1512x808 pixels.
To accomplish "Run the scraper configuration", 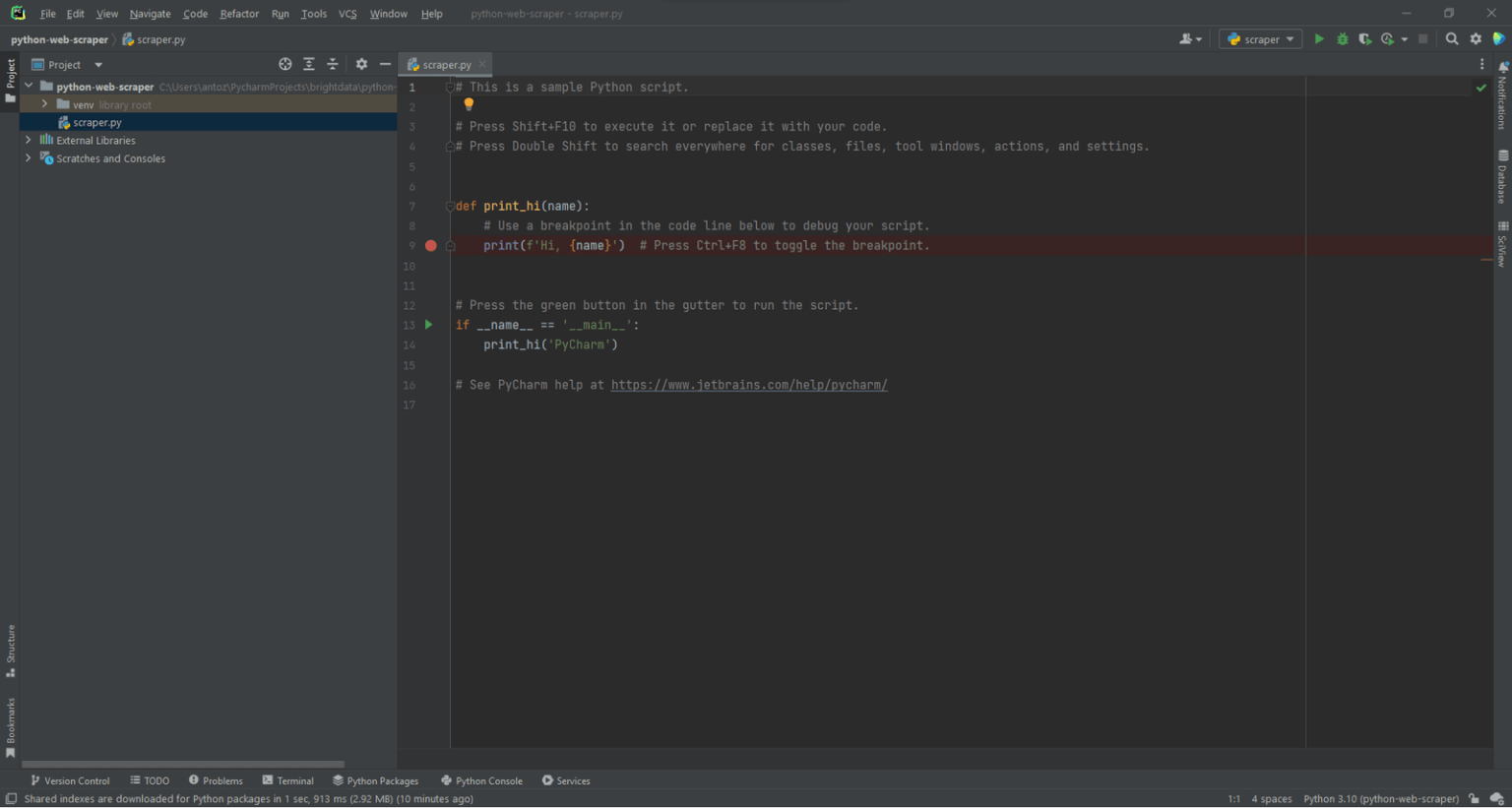I will pos(1319,38).
